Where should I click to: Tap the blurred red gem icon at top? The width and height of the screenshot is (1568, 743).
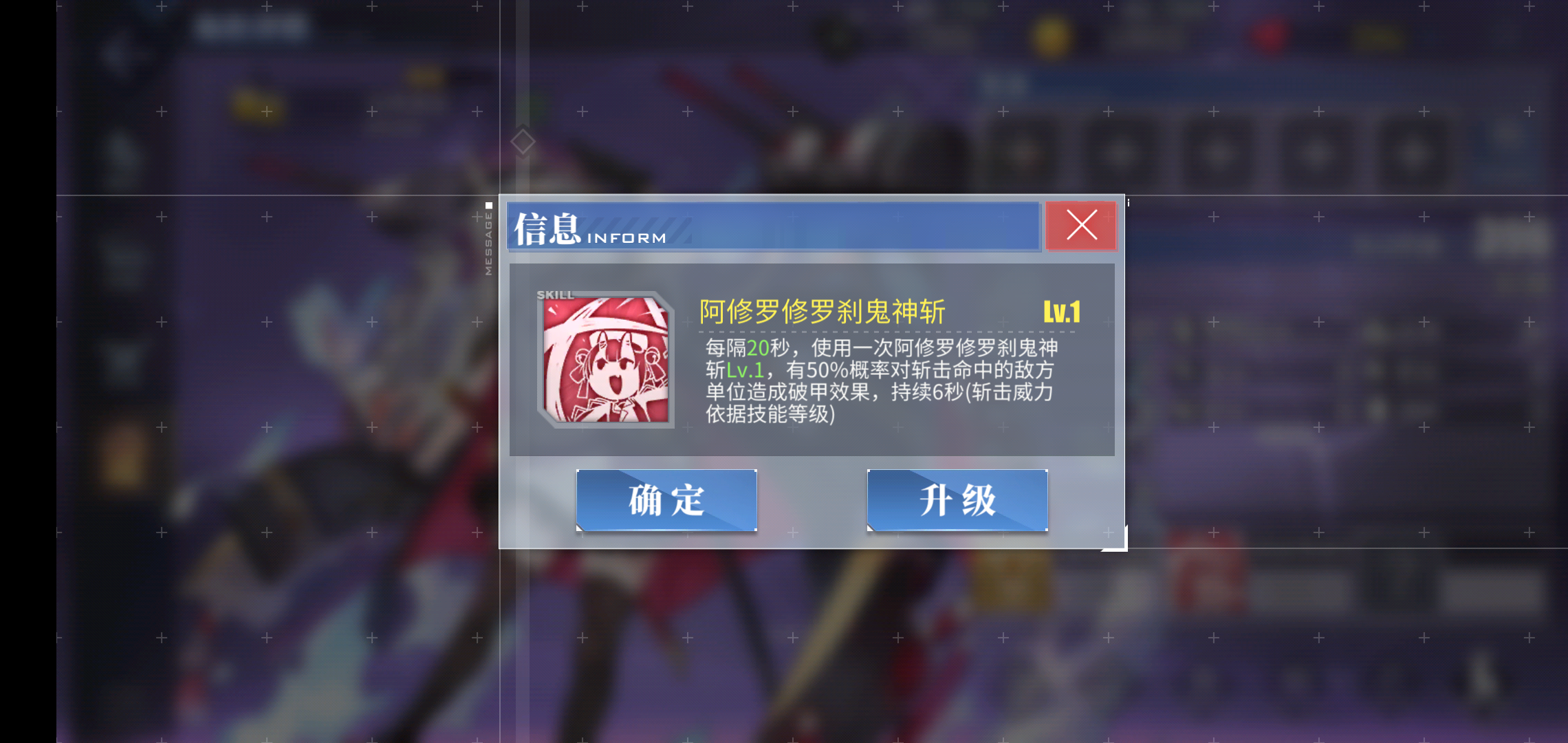point(1271,36)
